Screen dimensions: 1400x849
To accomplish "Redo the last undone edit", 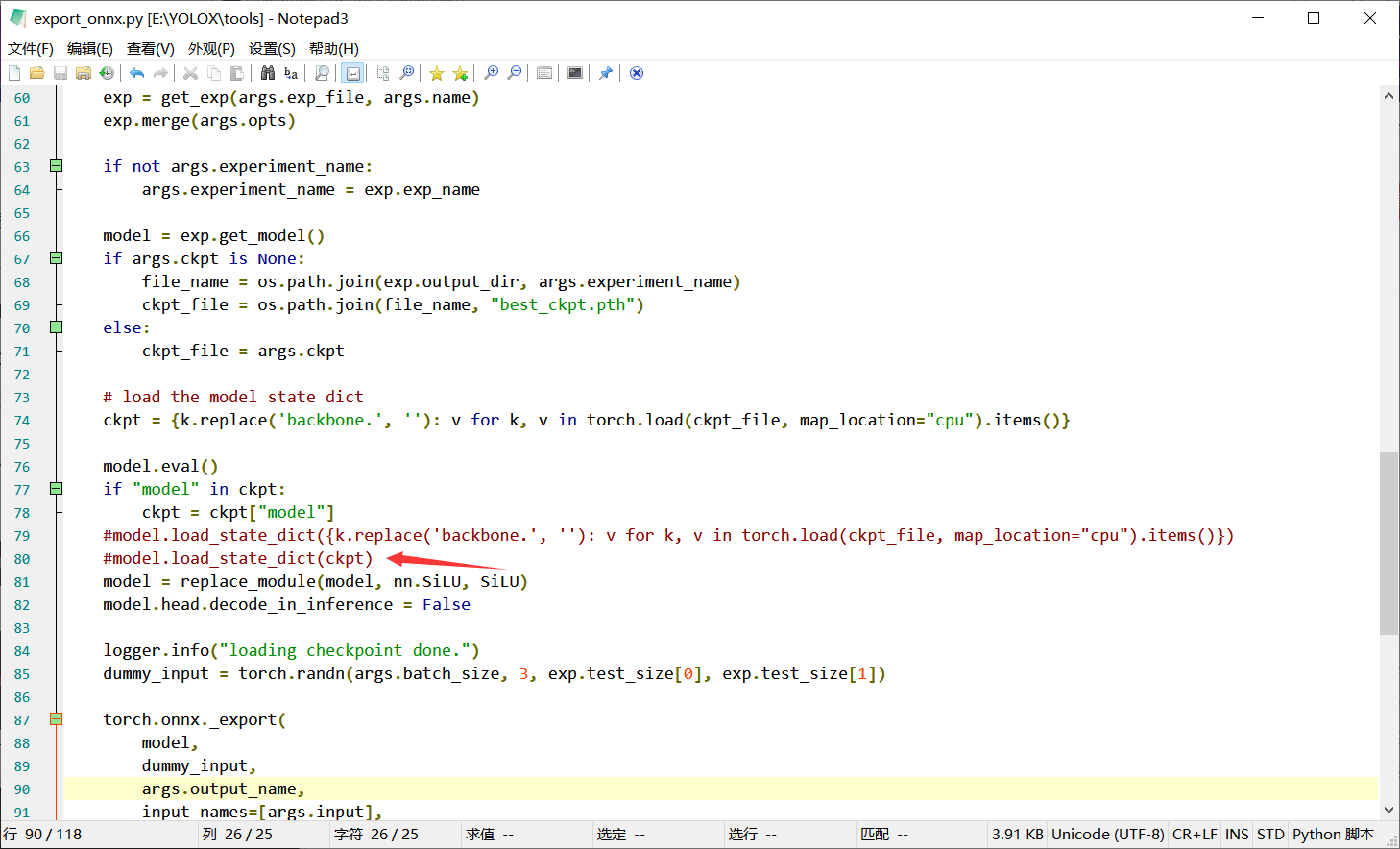I will [x=160, y=72].
